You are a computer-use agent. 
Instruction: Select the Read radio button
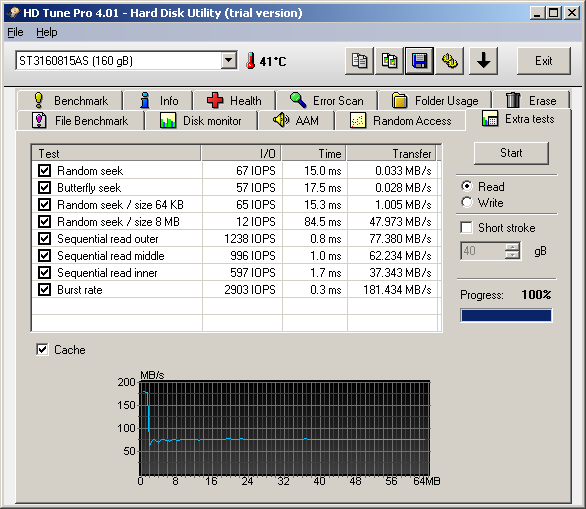pyautogui.click(x=467, y=186)
